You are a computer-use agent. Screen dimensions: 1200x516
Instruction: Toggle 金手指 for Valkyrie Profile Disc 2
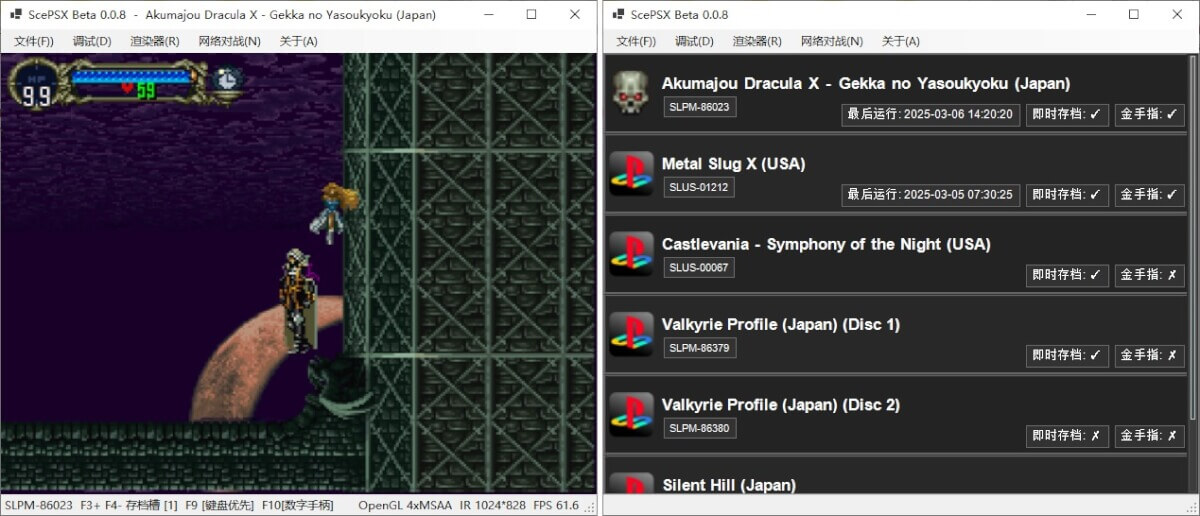[x=1150, y=435]
